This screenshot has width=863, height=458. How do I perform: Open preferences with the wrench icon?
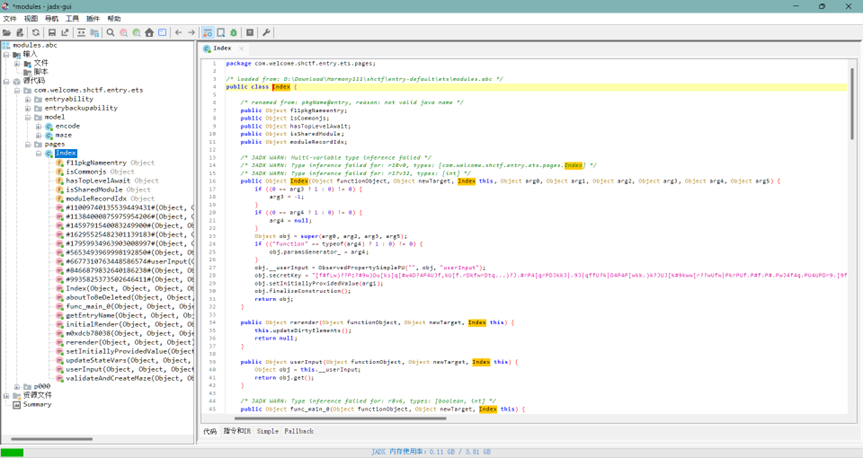[x=266, y=32]
